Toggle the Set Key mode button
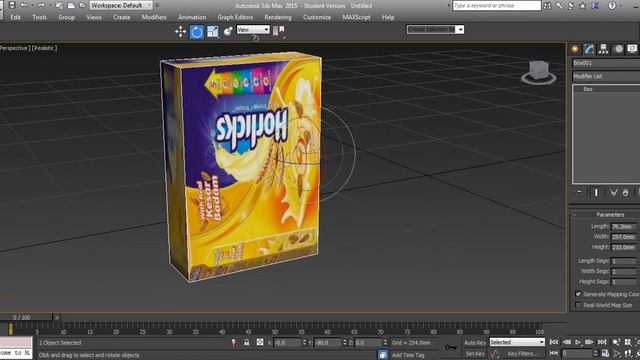Viewport: 640px width, 360px height. [x=475, y=353]
